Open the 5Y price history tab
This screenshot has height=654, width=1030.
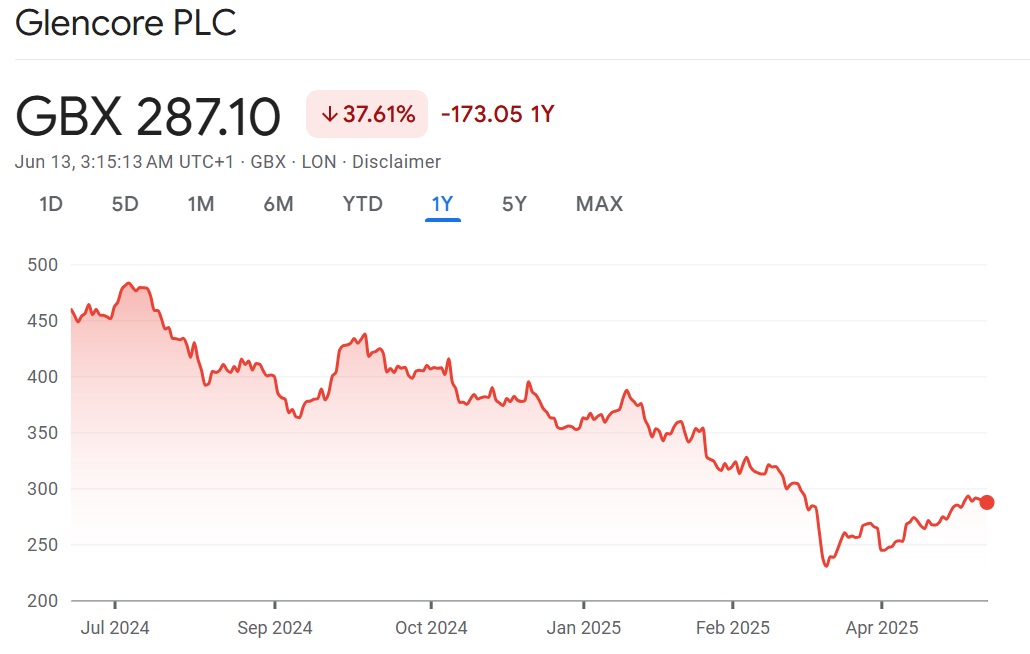click(x=514, y=204)
